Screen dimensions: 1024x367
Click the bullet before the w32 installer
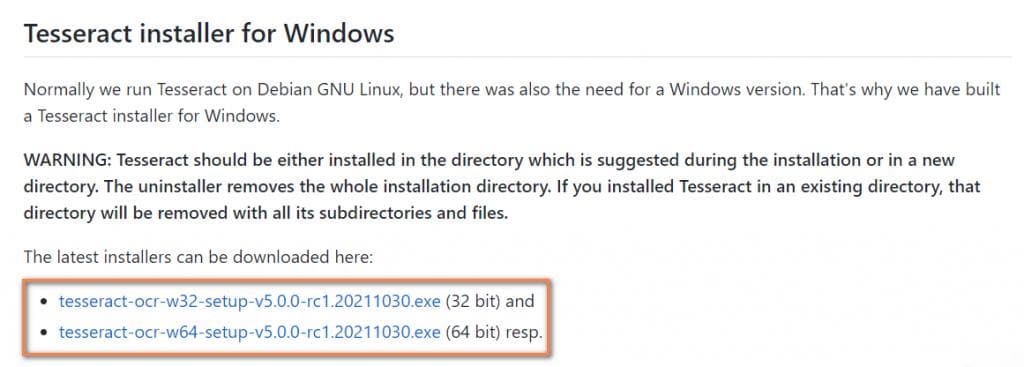(x=44, y=302)
